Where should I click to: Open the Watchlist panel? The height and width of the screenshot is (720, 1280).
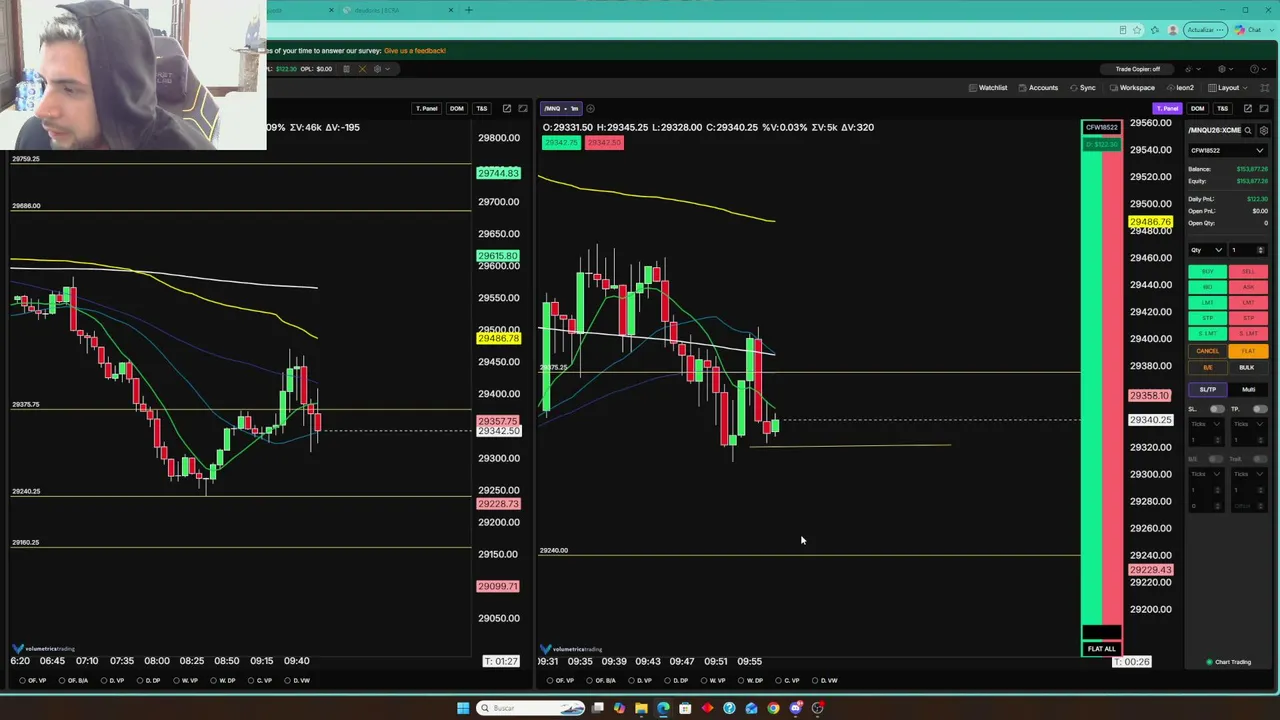click(x=988, y=88)
